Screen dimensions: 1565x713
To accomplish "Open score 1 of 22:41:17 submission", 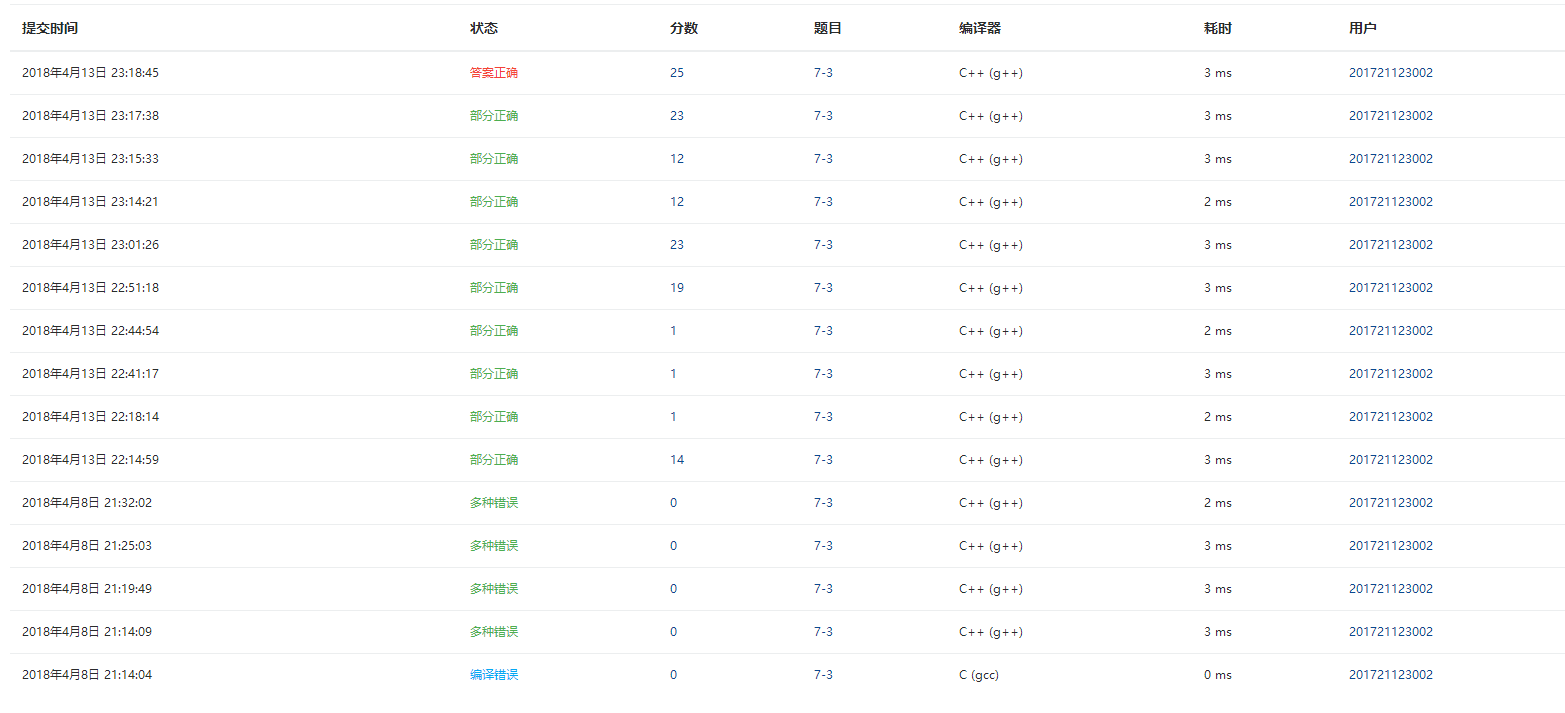I will coord(673,374).
